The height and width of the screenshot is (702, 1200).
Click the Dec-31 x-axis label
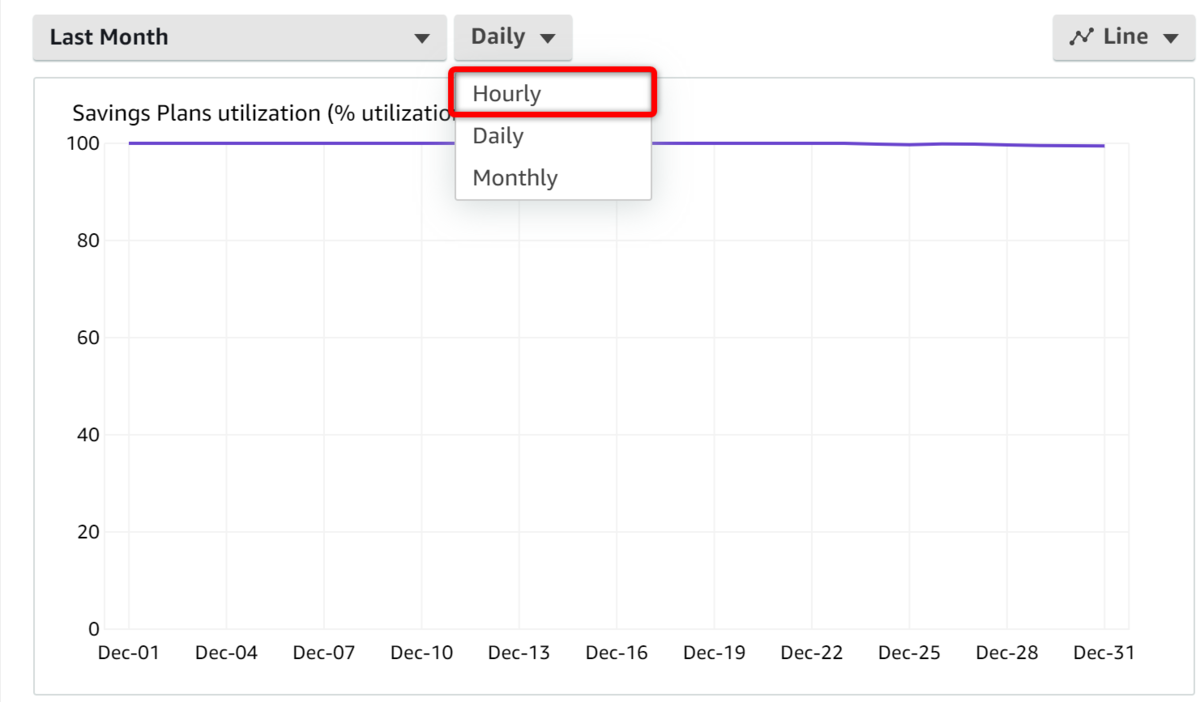pyautogui.click(x=1104, y=653)
